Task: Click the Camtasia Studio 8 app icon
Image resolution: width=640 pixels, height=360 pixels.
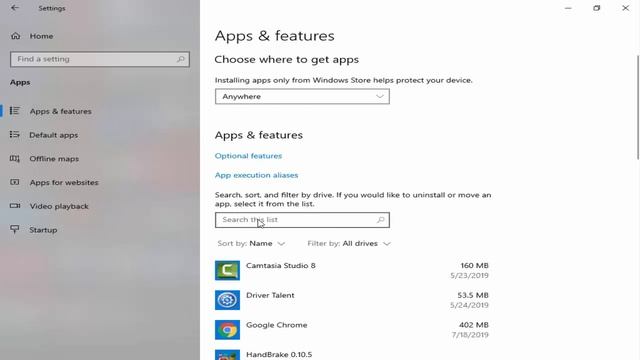Action: pyautogui.click(x=227, y=270)
